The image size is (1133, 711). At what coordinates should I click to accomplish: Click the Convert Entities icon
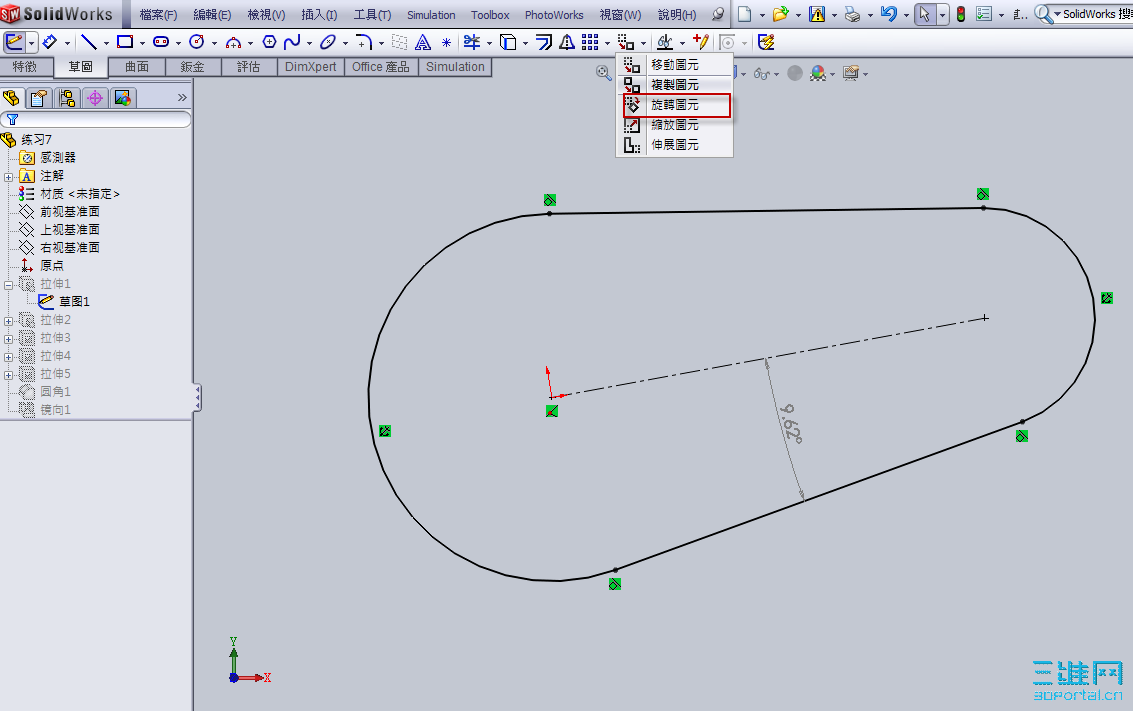click(508, 43)
